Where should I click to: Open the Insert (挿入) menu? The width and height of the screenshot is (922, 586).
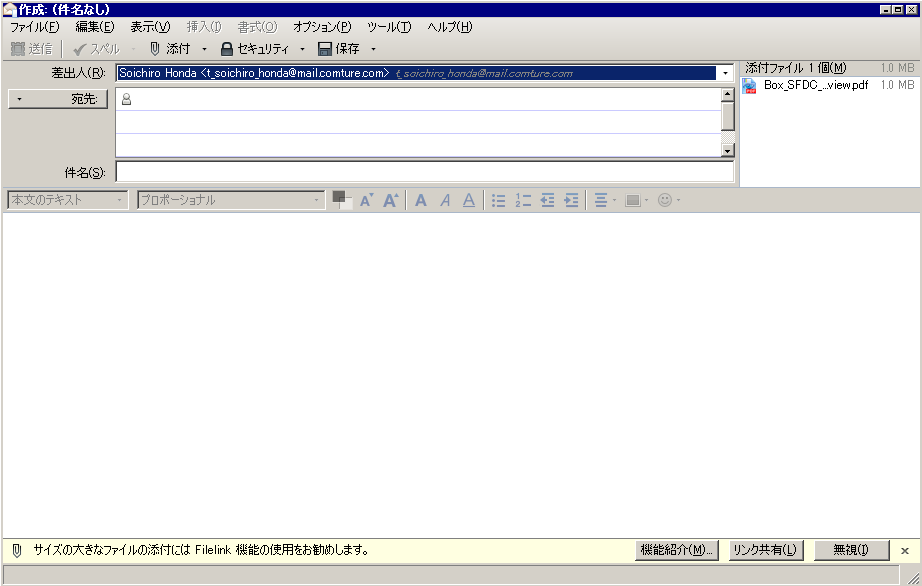(203, 27)
